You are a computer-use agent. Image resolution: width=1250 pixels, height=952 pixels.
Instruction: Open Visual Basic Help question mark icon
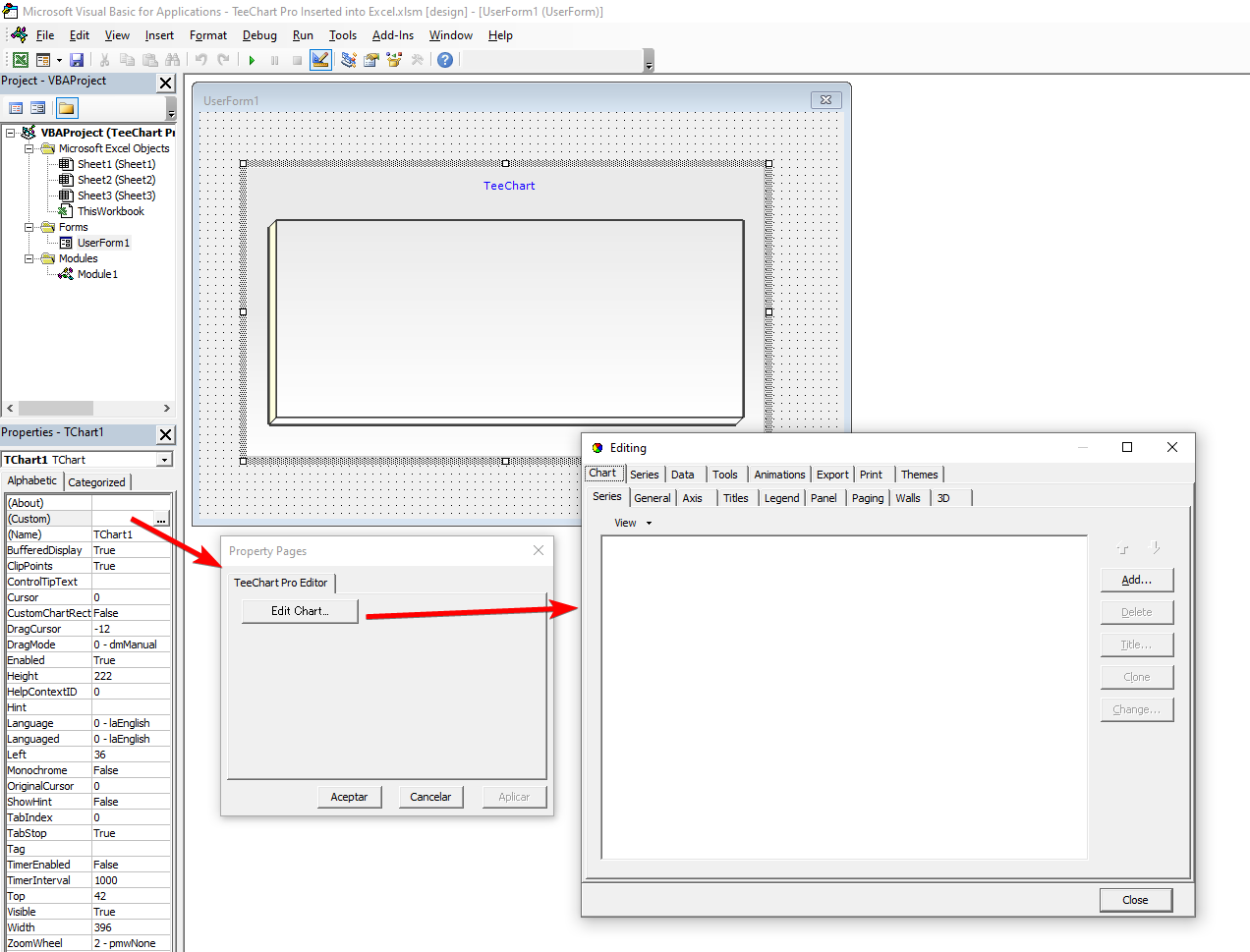tap(445, 60)
